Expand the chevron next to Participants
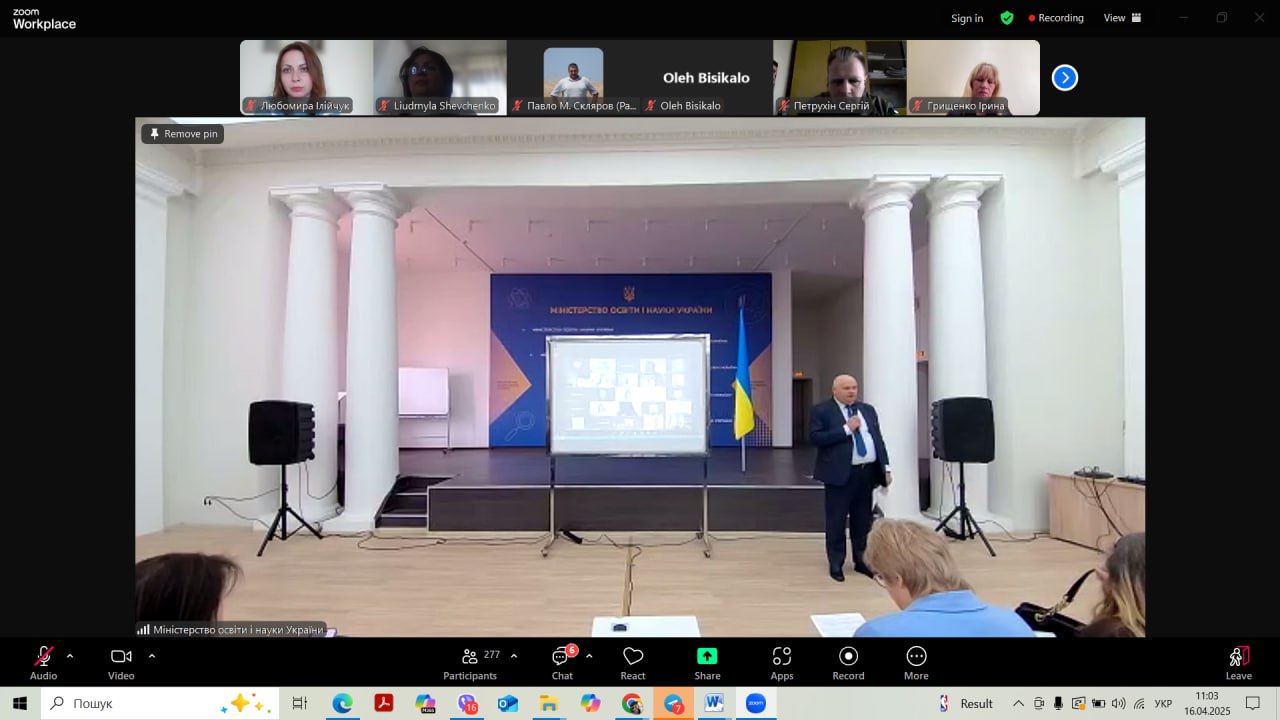Screen dimensions: 1280x720 pyautogui.click(x=514, y=656)
